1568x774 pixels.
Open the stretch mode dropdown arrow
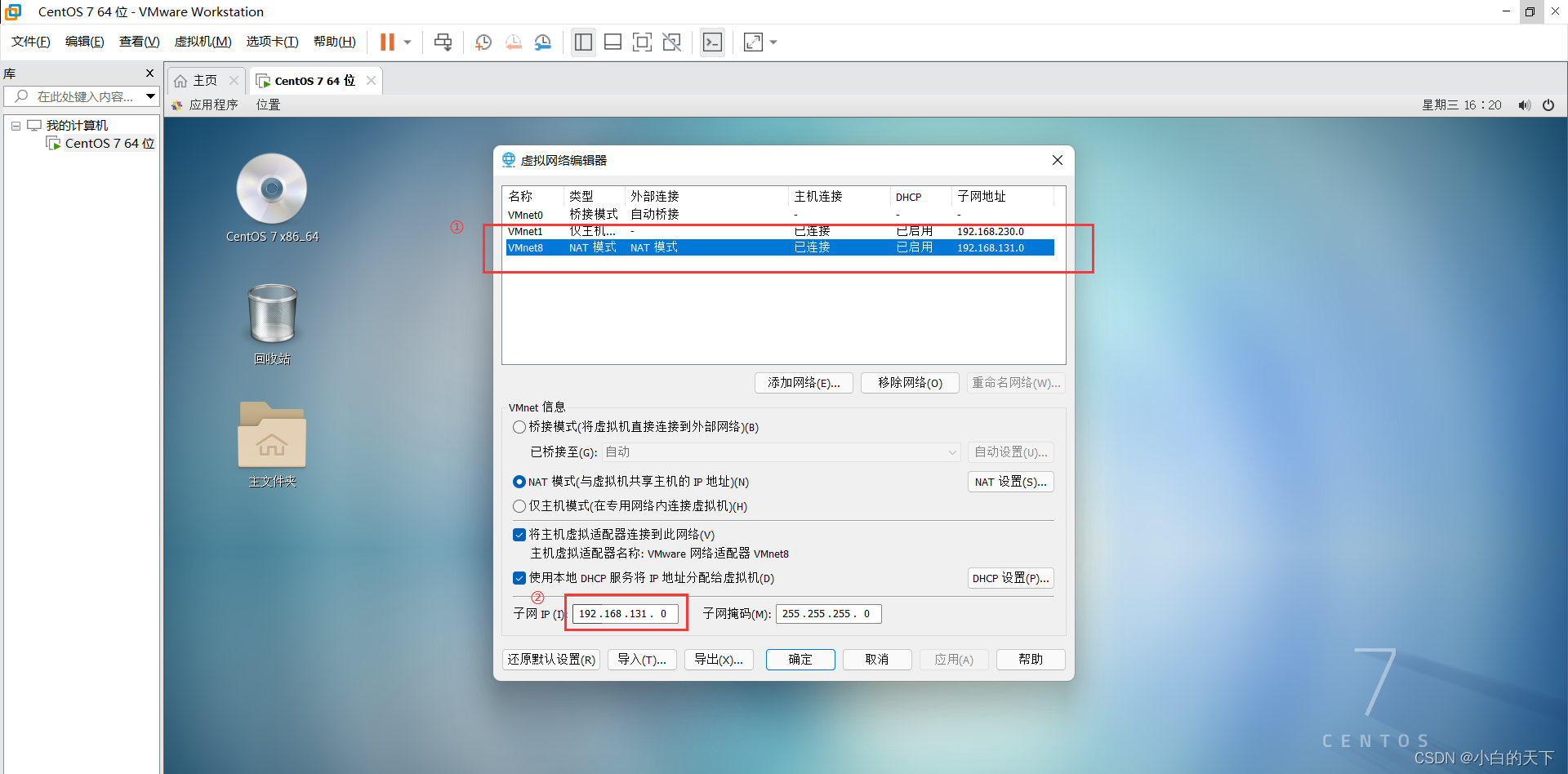pos(773,42)
